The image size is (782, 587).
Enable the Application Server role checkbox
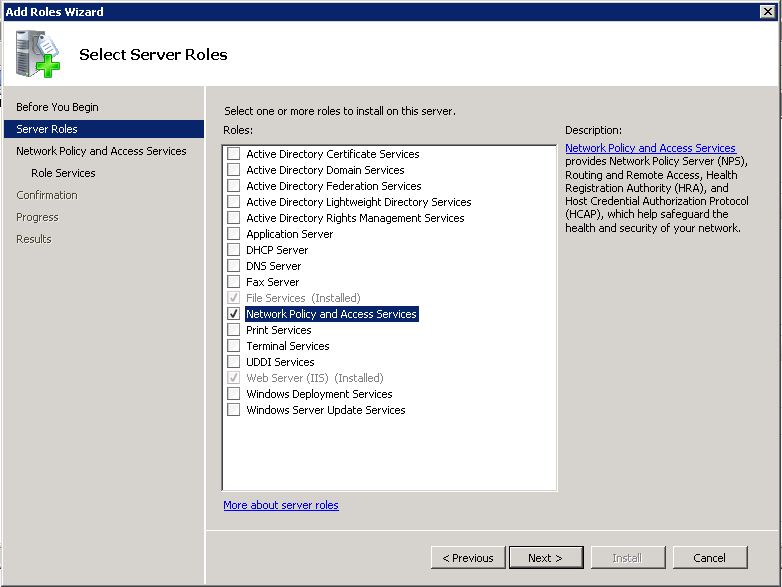233,233
